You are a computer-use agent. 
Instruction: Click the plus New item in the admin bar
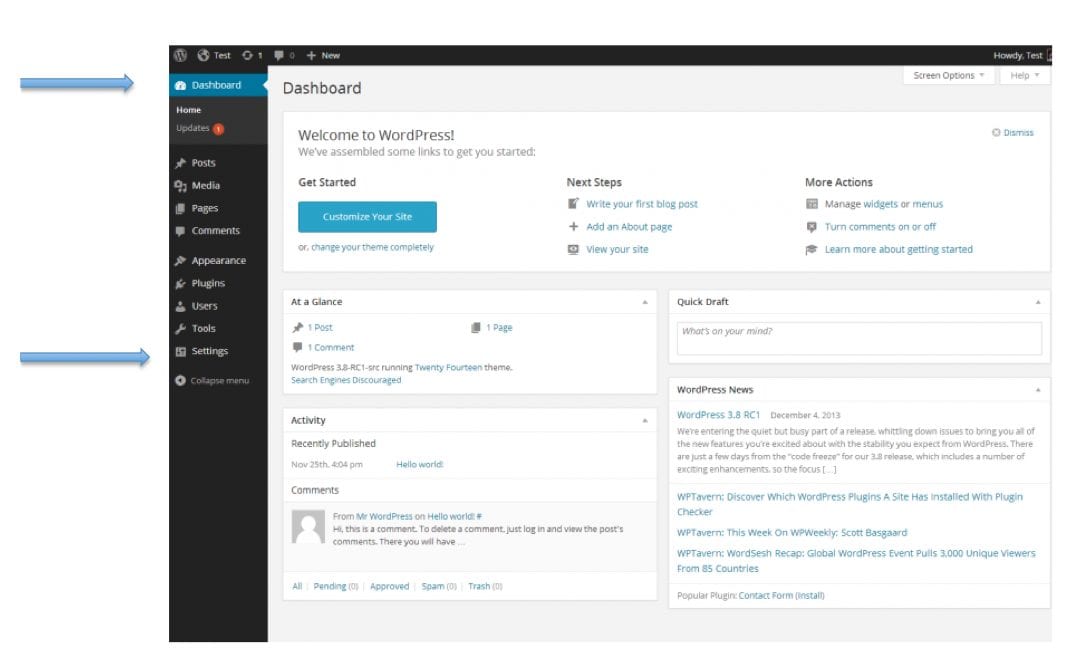[x=323, y=56]
